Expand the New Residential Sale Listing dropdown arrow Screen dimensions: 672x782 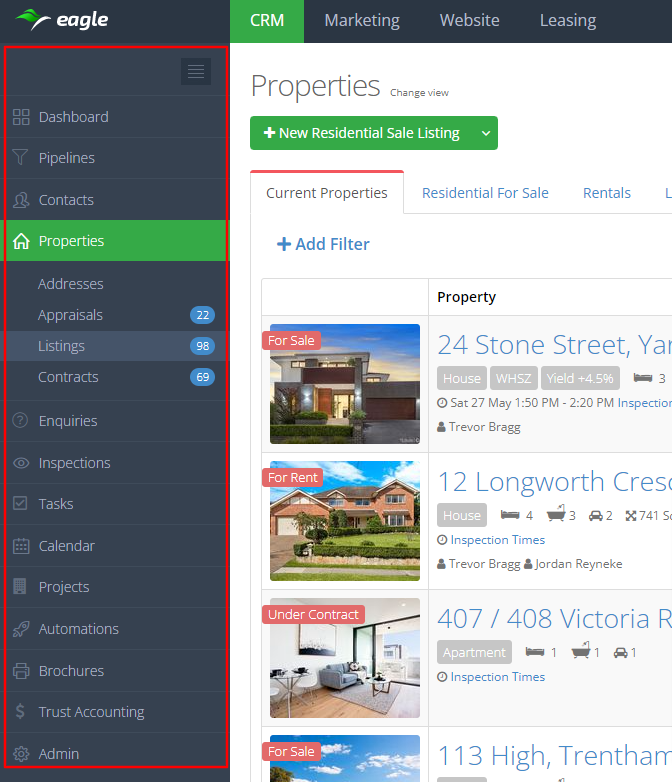[x=485, y=133]
